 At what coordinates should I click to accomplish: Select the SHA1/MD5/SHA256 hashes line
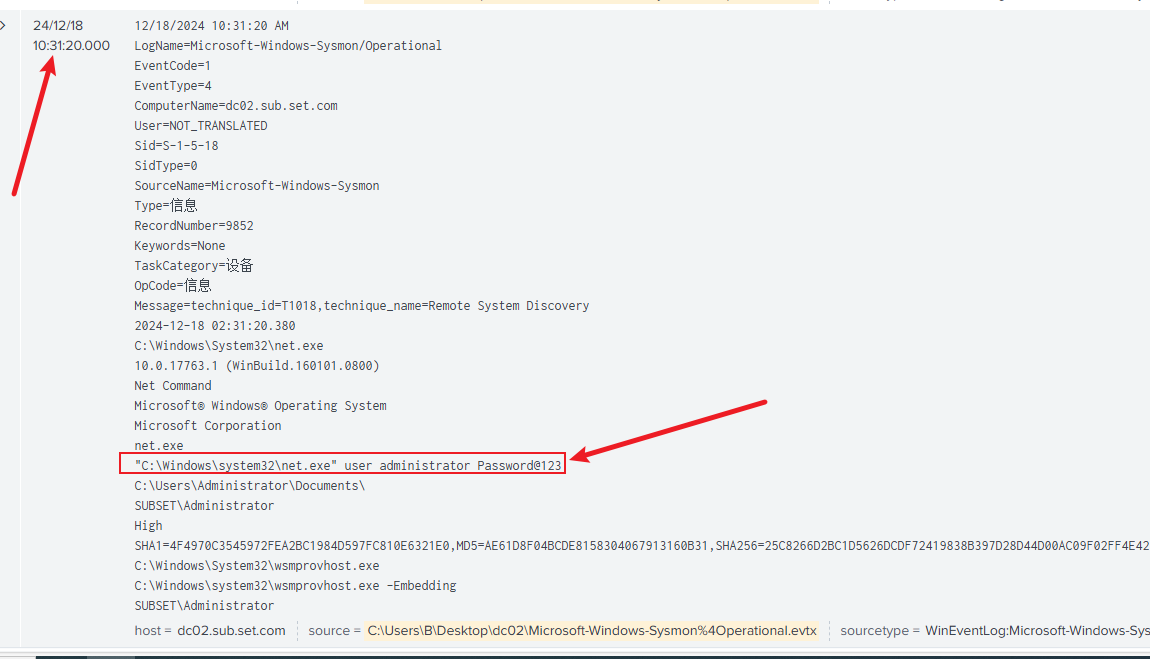click(x=642, y=545)
